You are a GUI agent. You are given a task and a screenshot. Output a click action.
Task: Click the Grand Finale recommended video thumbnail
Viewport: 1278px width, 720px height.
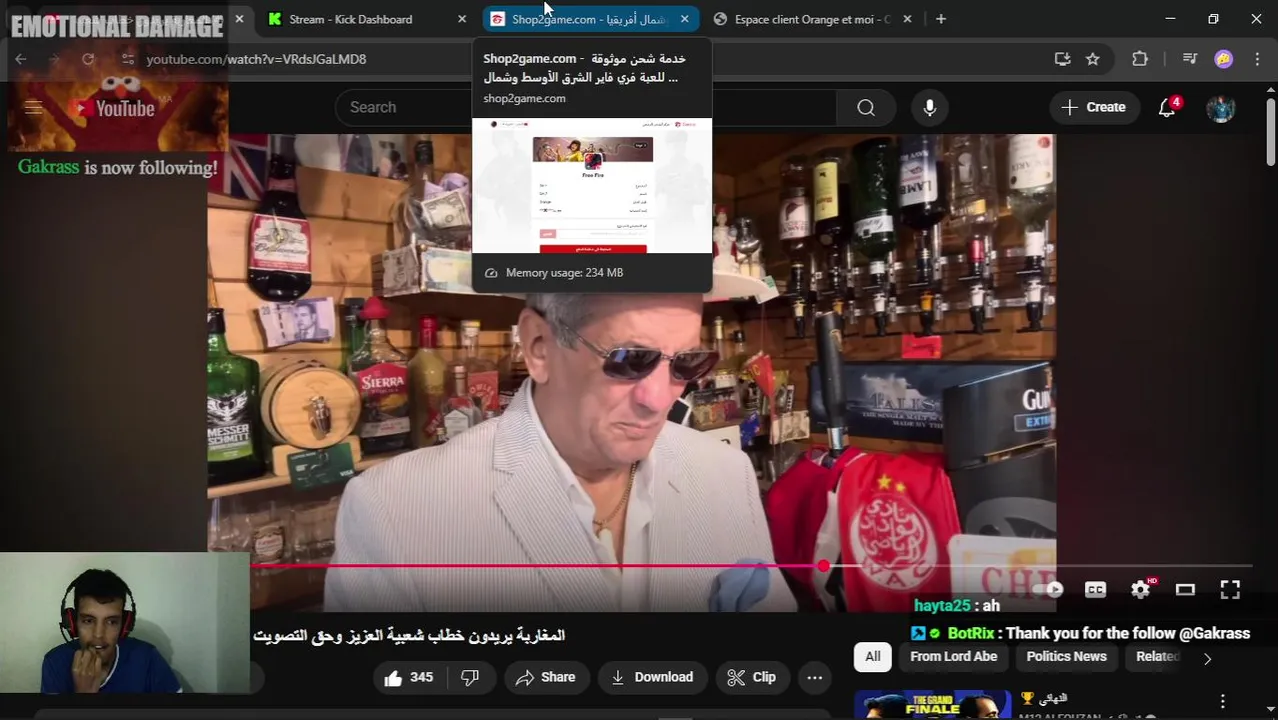pos(932,704)
